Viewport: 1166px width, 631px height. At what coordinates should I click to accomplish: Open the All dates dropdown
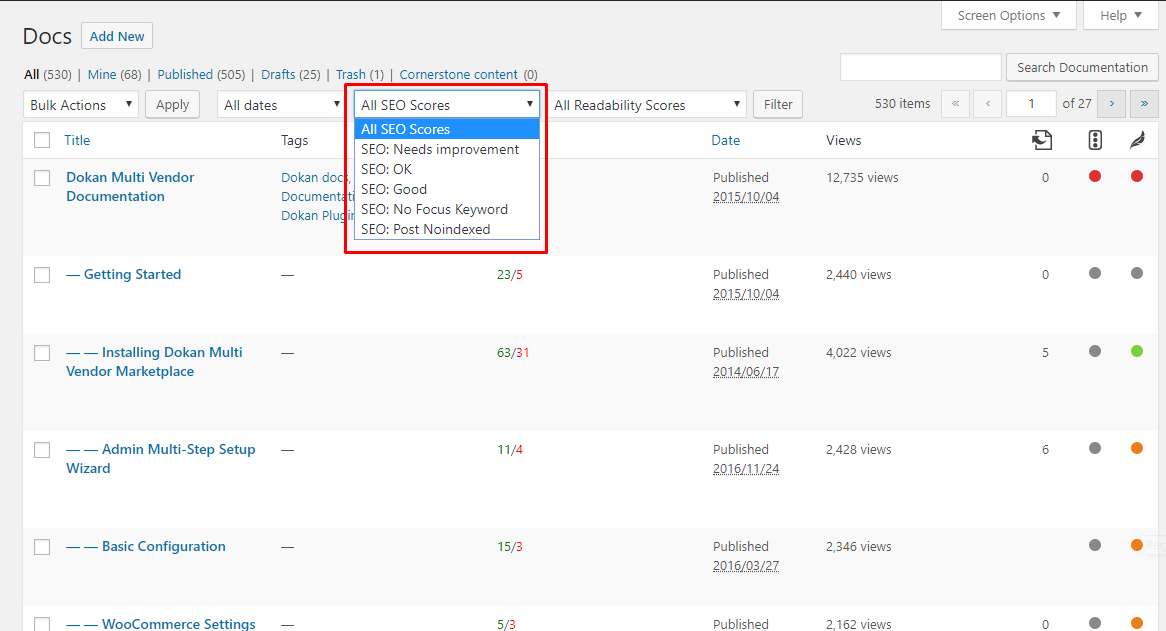pyautogui.click(x=280, y=105)
